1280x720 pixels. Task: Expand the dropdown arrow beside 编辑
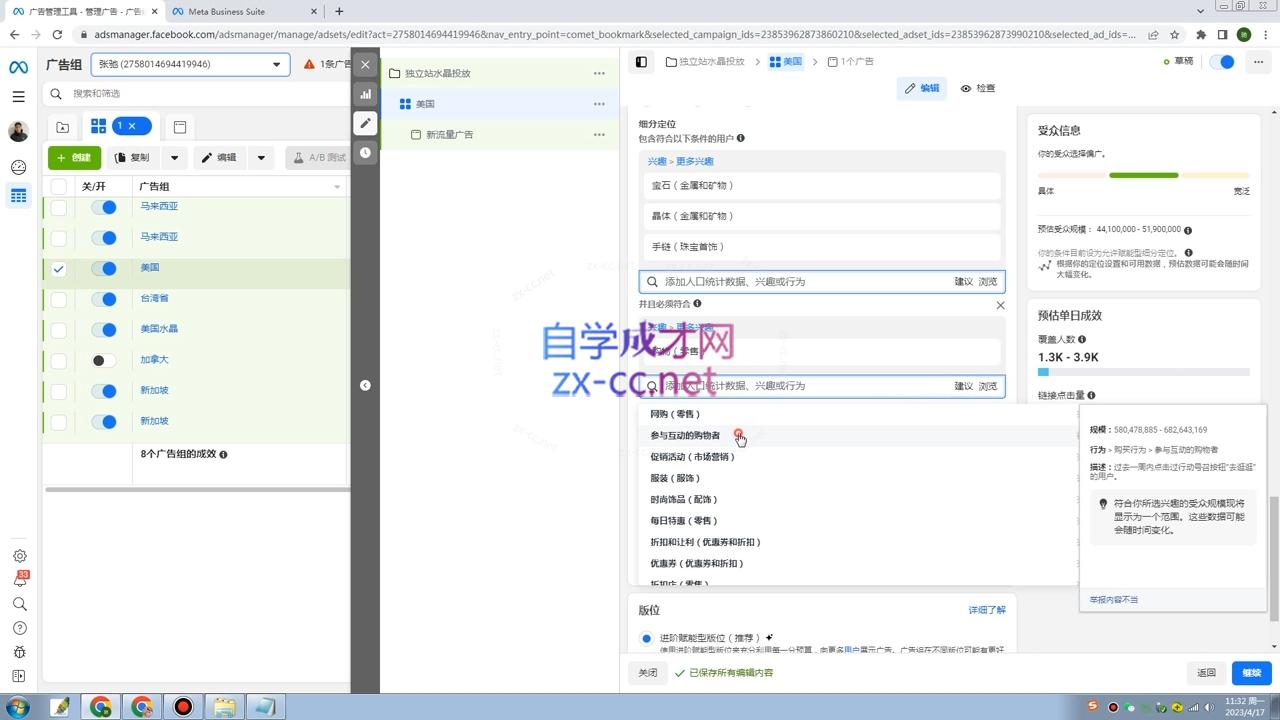coord(261,158)
